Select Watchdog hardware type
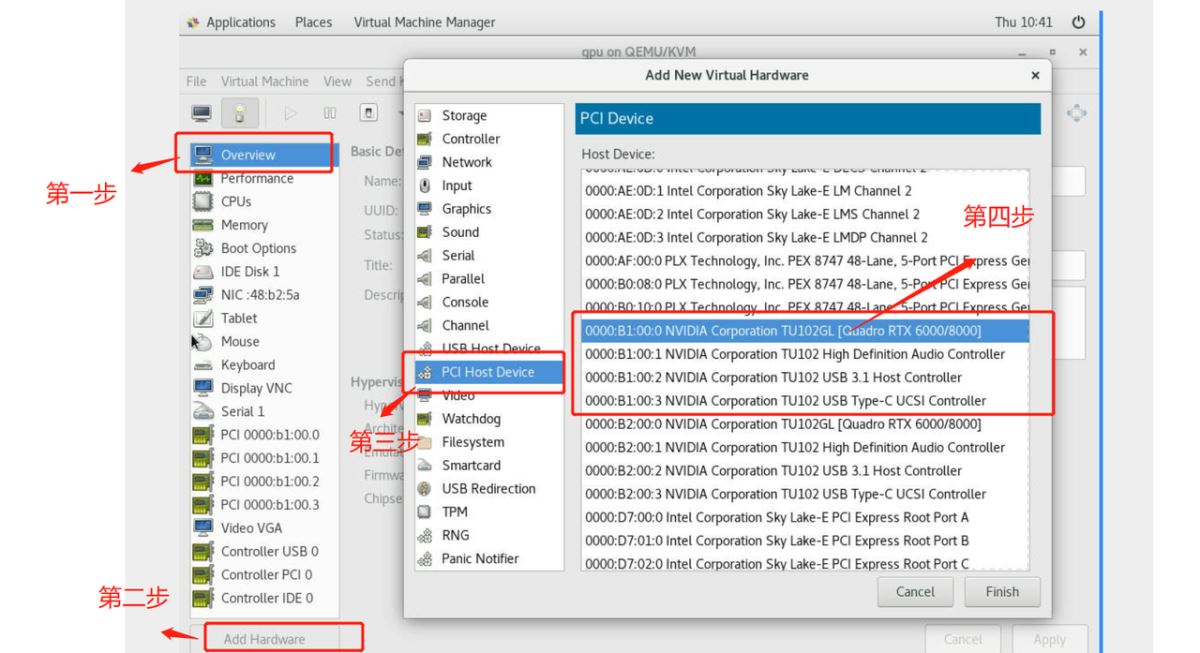The height and width of the screenshot is (653, 1200). click(472, 419)
